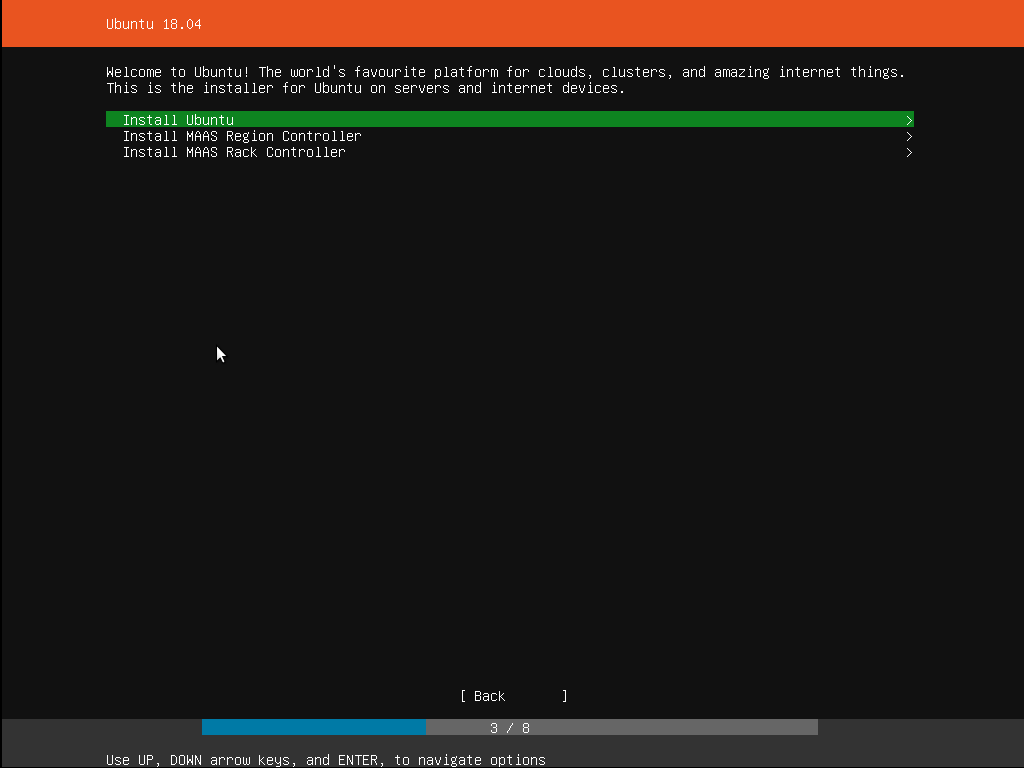Choose Install MAAS Region Controller
Screen dimensions: 1024x768
tap(242, 136)
